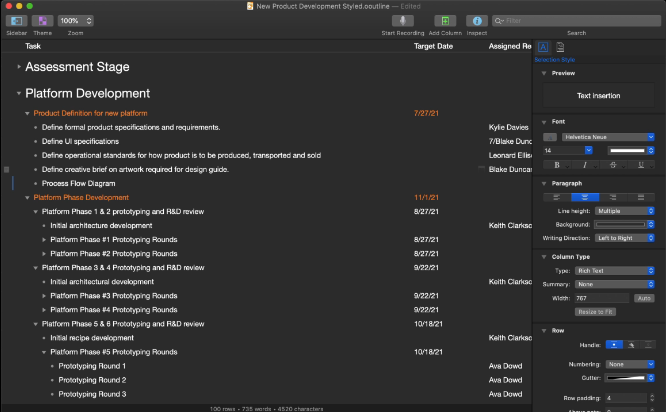The height and width of the screenshot is (412, 666).
Task: Open the column Type Rich Text dropdown
Action: coord(615,271)
